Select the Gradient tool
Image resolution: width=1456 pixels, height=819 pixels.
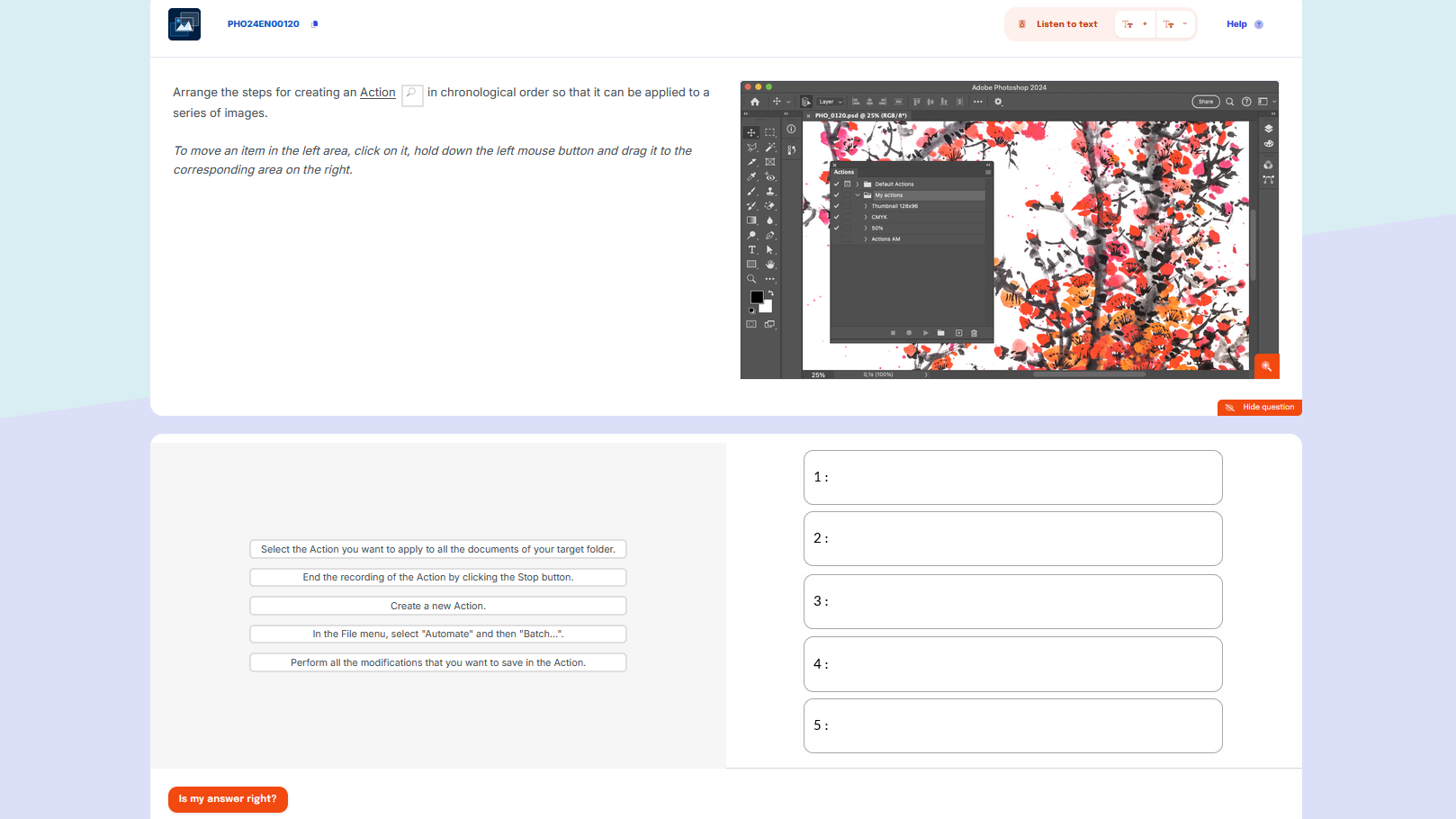(x=751, y=220)
